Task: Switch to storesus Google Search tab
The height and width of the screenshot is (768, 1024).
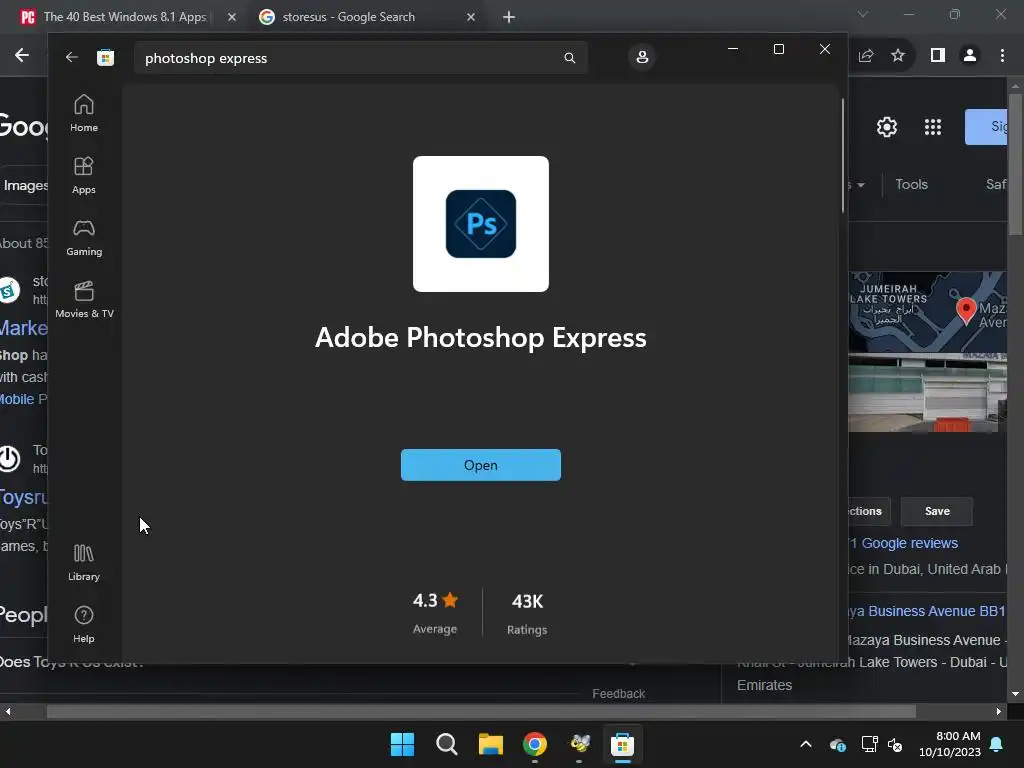Action: coord(348,17)
